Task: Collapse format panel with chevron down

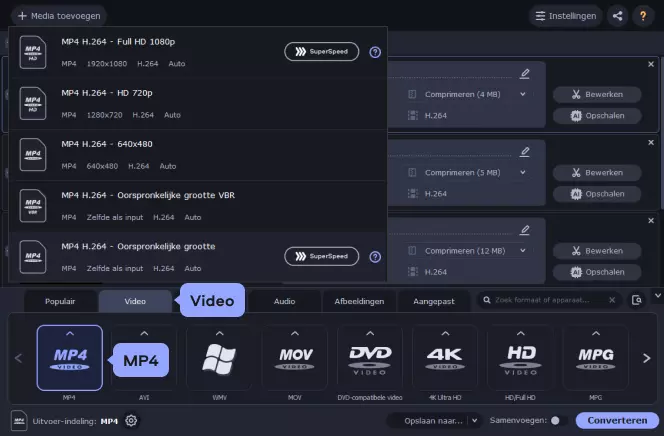Action: (658, 296)
